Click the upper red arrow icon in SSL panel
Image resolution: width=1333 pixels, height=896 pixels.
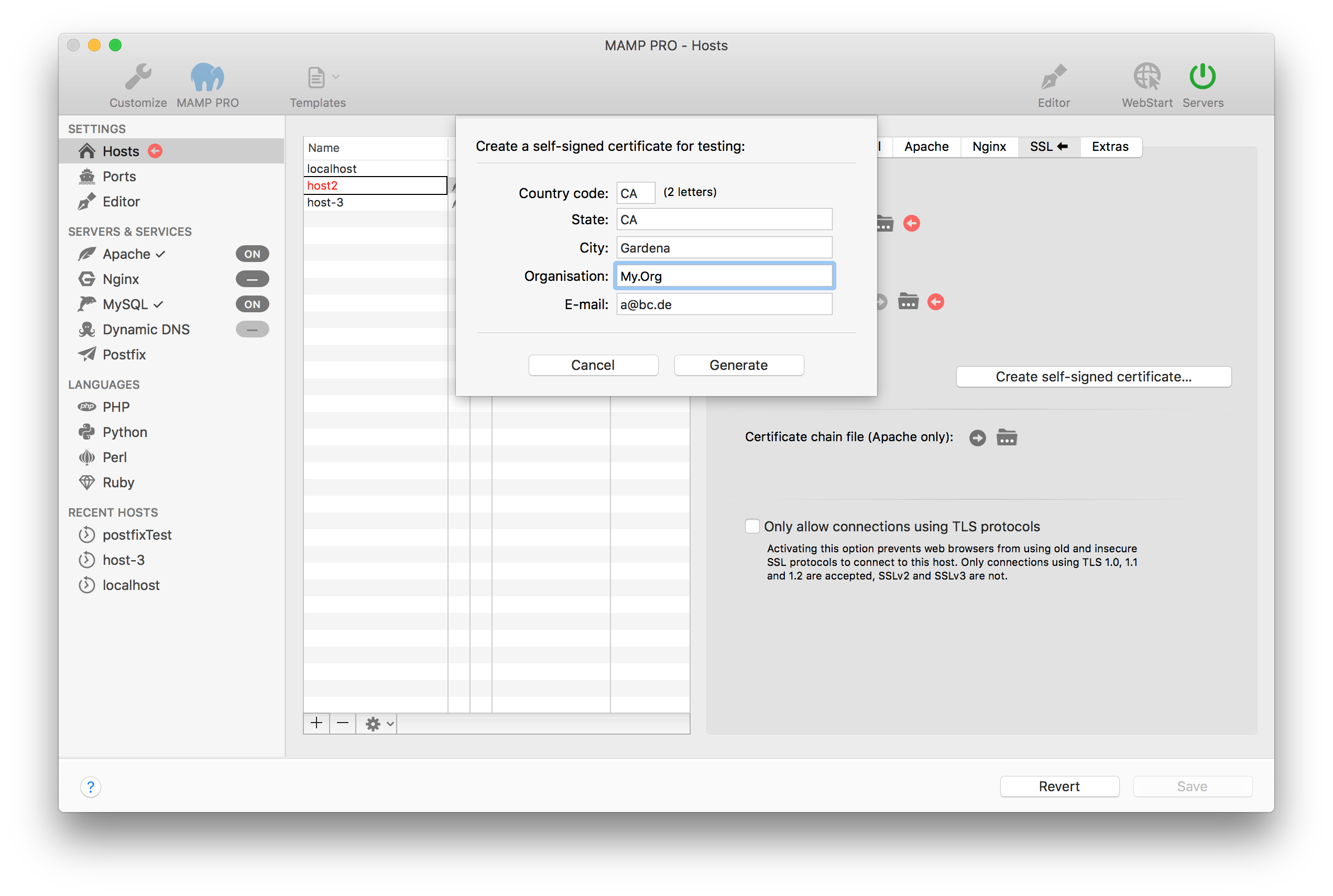pos(911,223)
